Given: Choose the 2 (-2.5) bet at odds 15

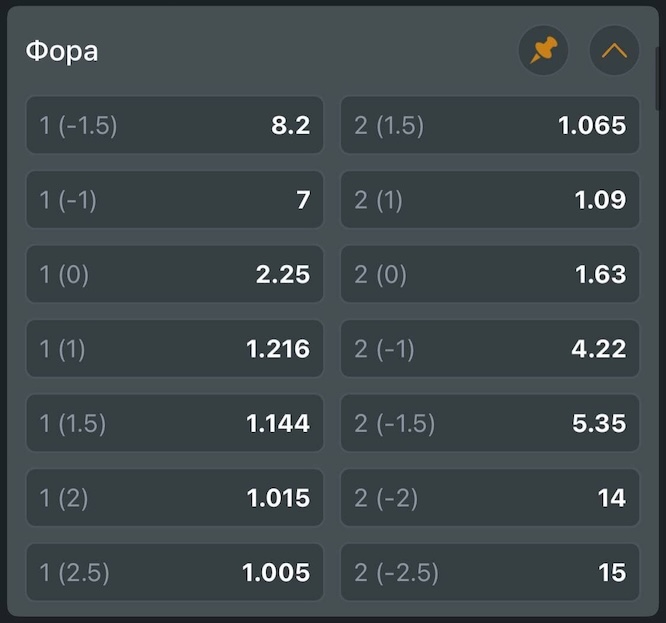Looking at the screenshot, I should [490, 572].
